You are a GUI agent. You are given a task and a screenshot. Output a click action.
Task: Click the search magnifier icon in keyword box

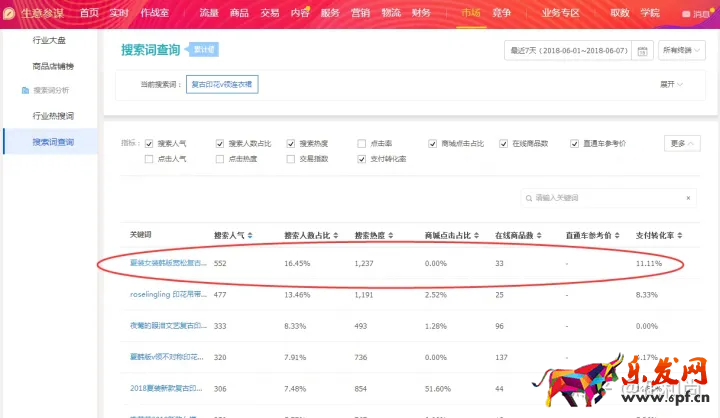point(529,198)
